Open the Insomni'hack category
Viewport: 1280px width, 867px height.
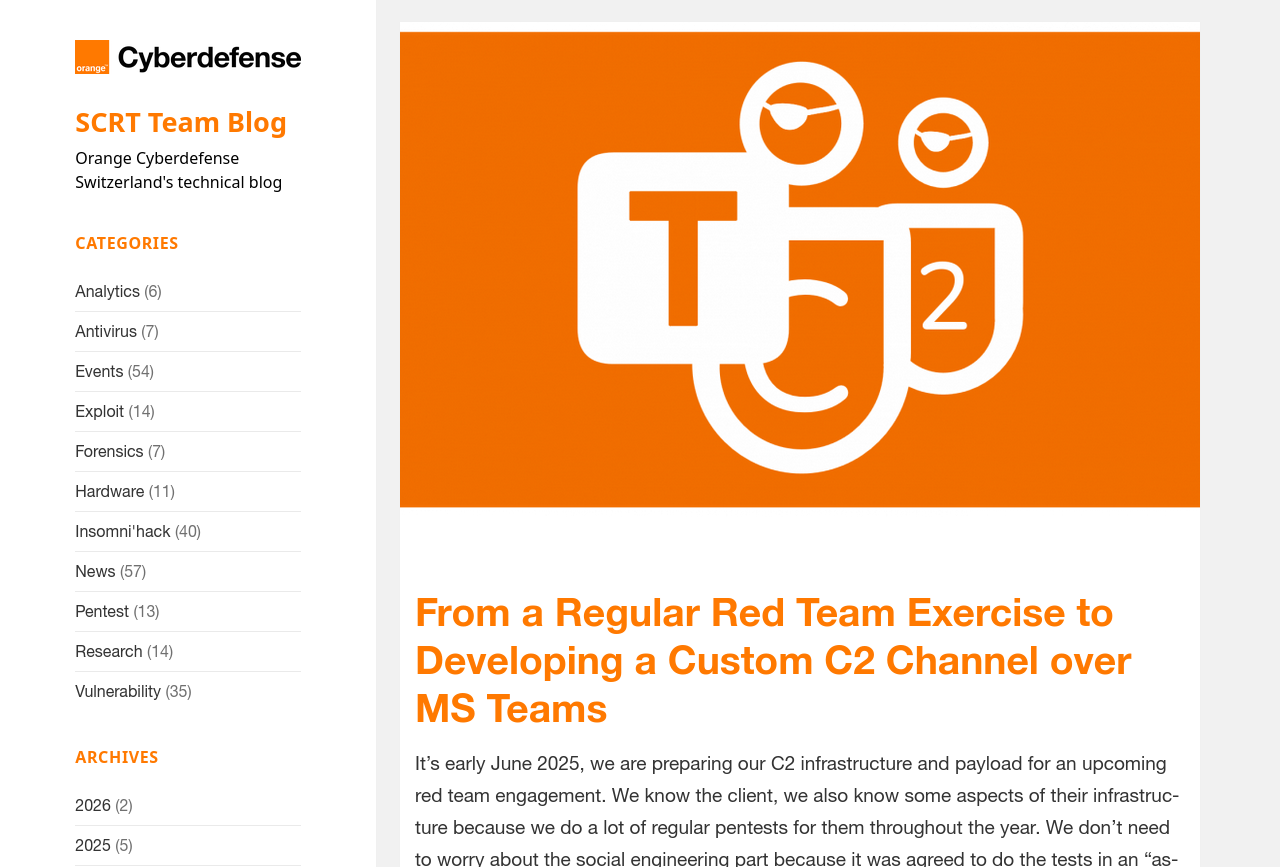point(122,532)
